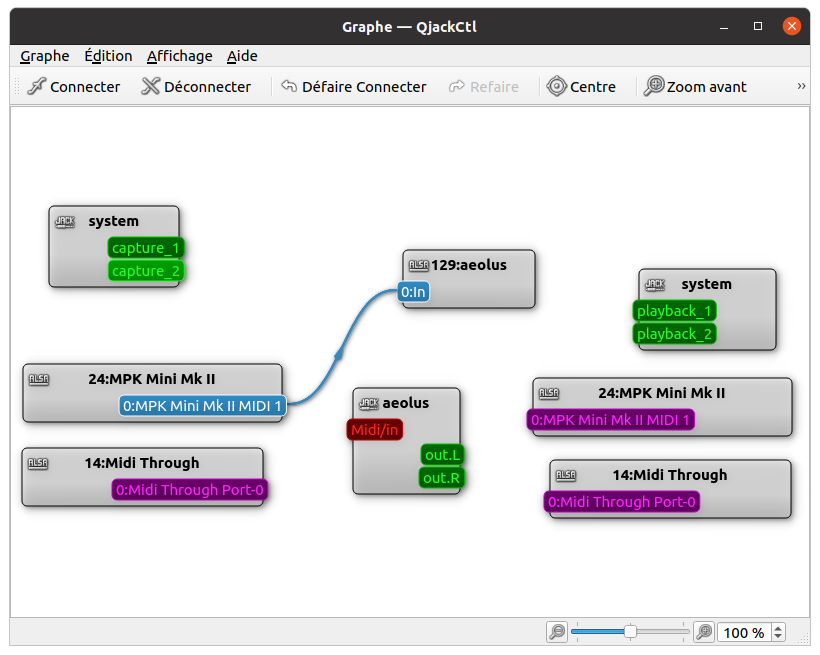The height and width of the screenshot is (655, 820).
Task: Open the Édition menu
Action: [108, 56]
